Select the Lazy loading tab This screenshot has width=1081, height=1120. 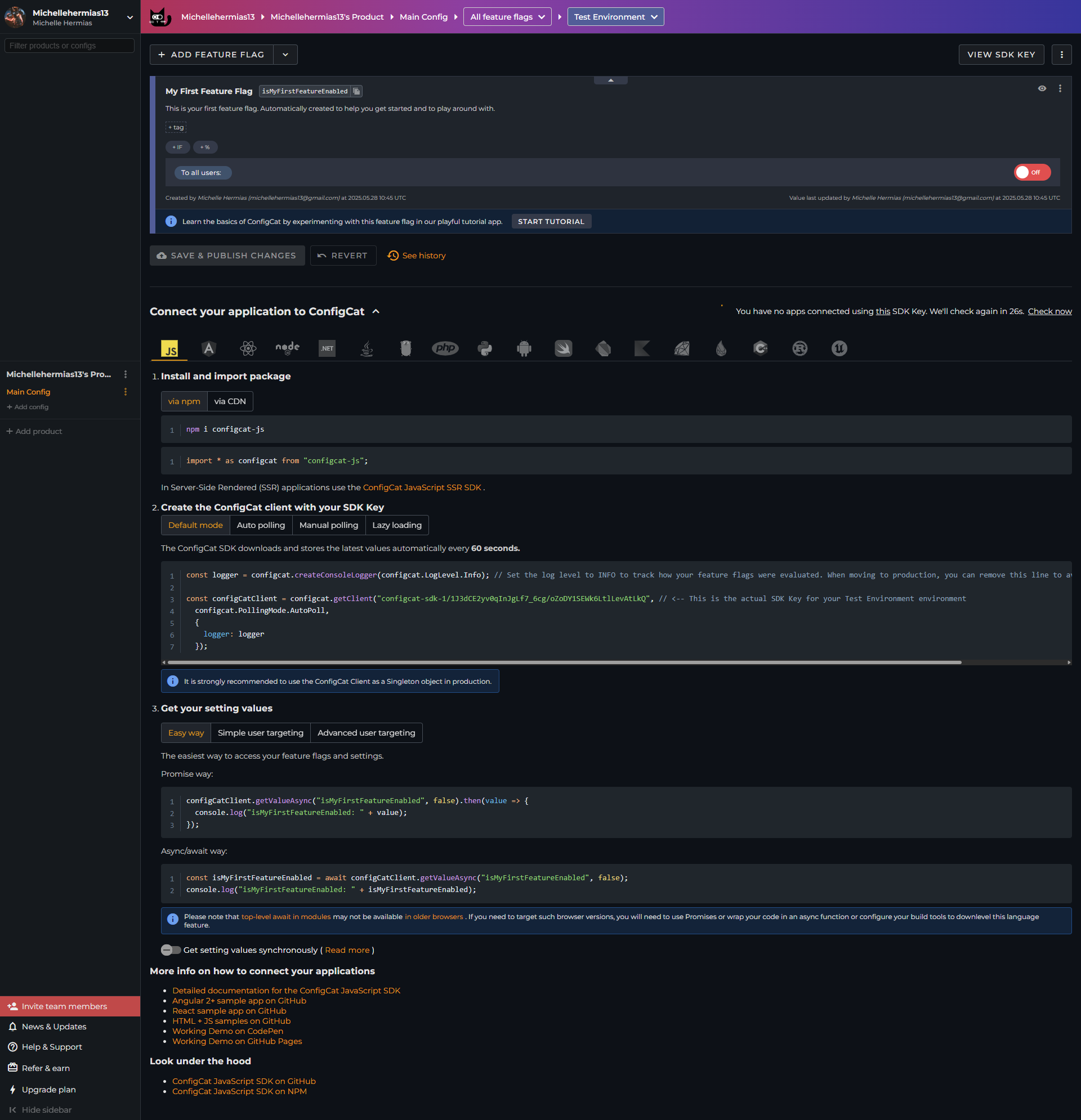pyautogui.click(x=397, y=525)
